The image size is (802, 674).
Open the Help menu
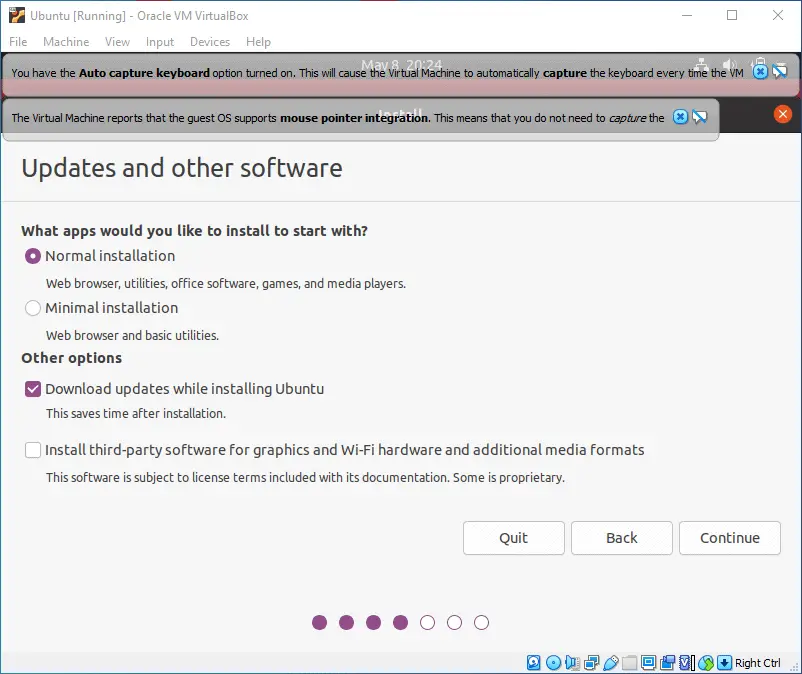[x=258, y=41]
